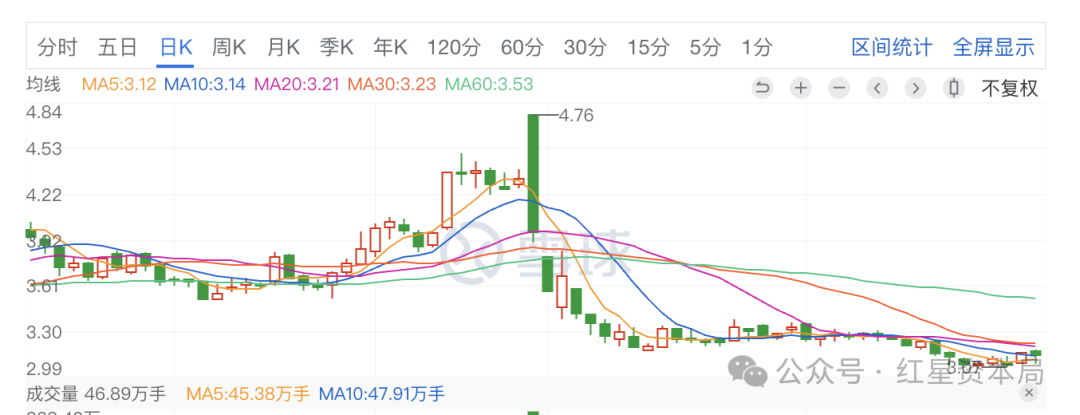
Task: Click the 区间统计 link
Action: (x=891, y=47)
